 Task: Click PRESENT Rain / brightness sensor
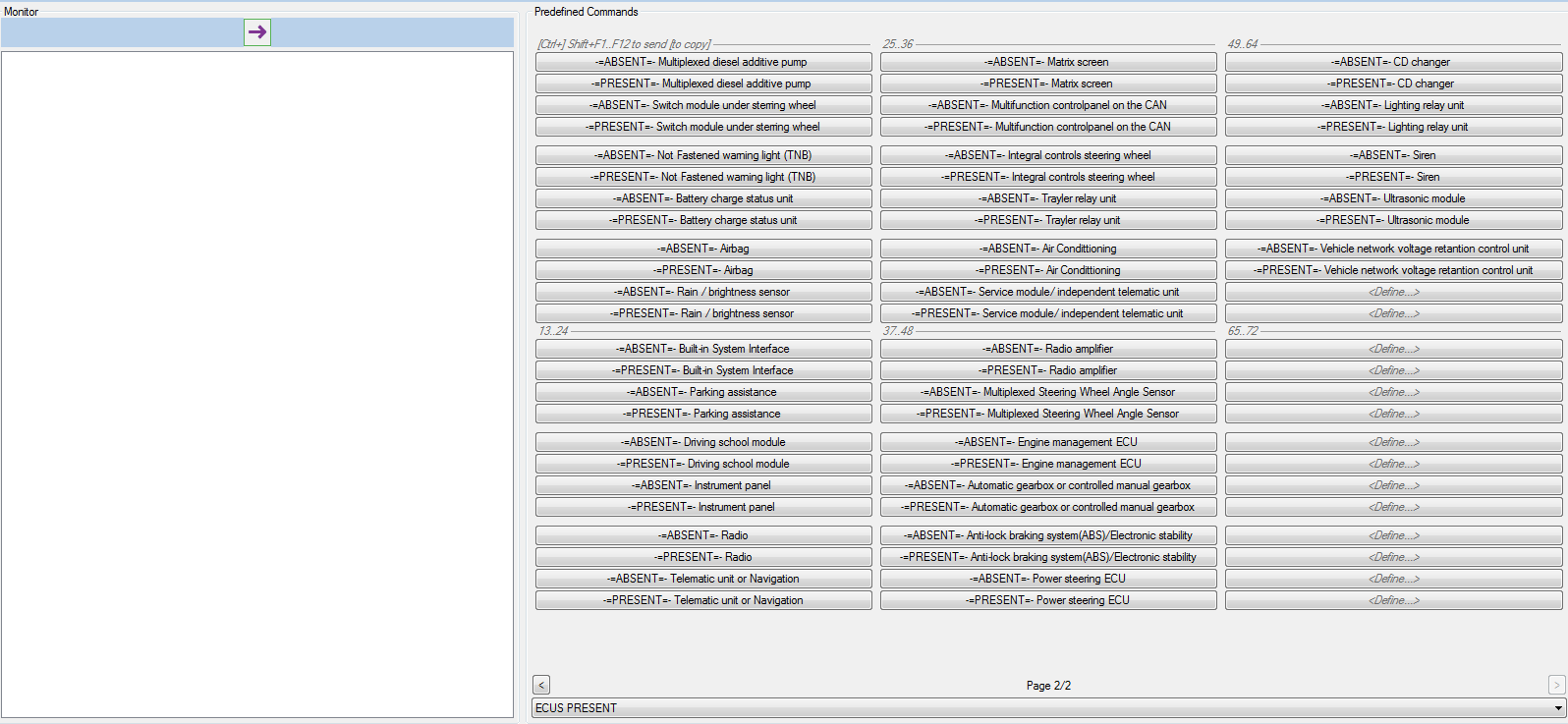703,313
